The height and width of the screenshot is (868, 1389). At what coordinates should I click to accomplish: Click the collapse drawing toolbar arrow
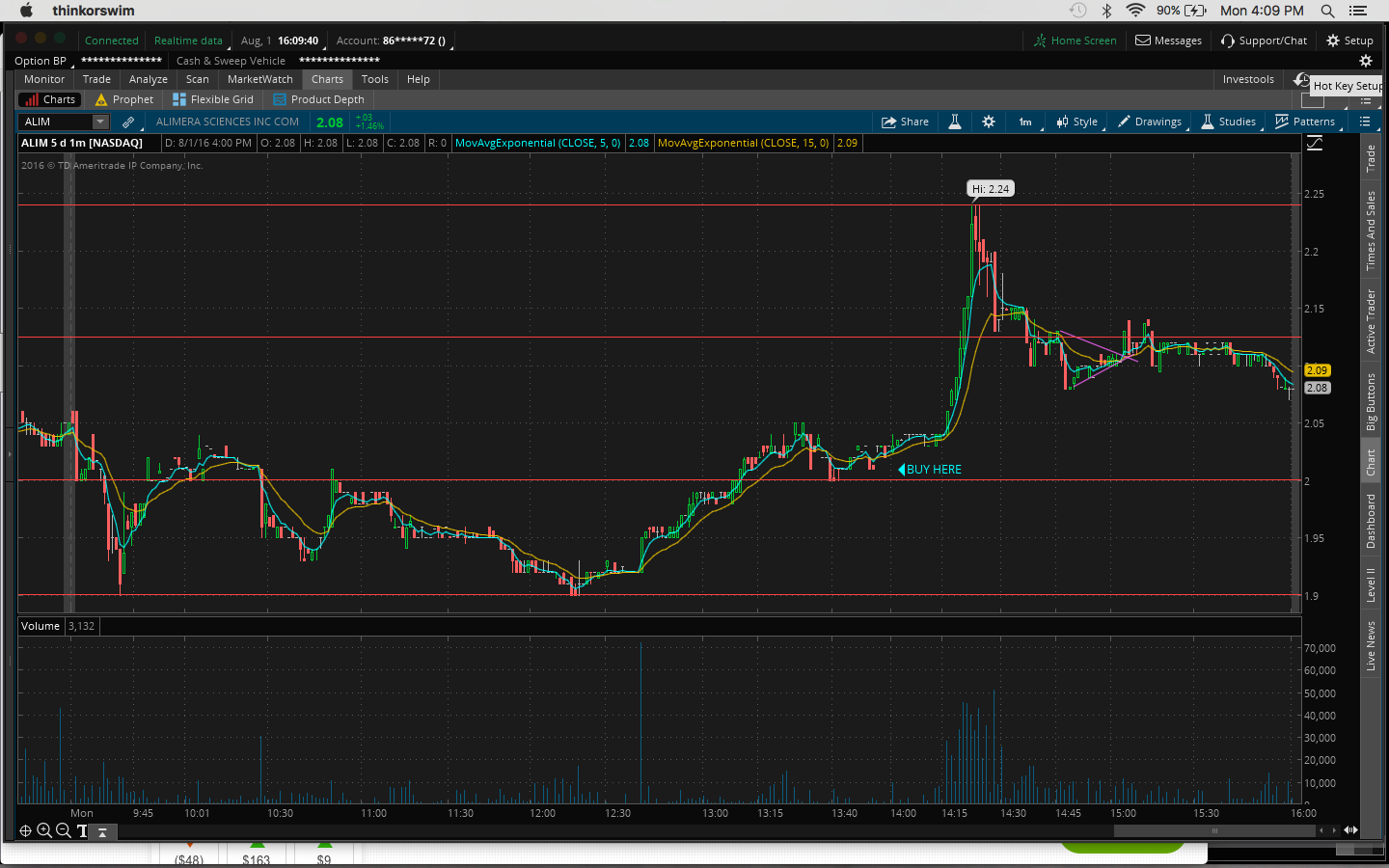coord(103,831)
